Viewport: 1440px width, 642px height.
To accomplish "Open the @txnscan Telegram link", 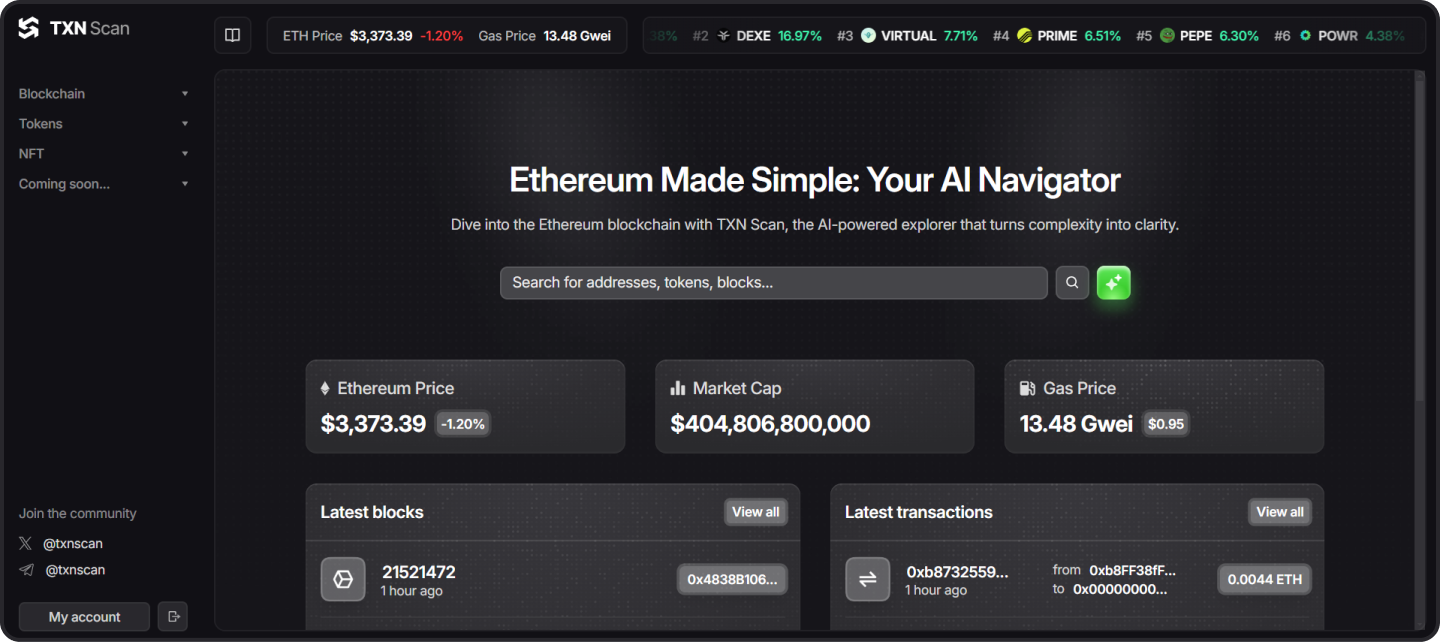I will [74, 570].
